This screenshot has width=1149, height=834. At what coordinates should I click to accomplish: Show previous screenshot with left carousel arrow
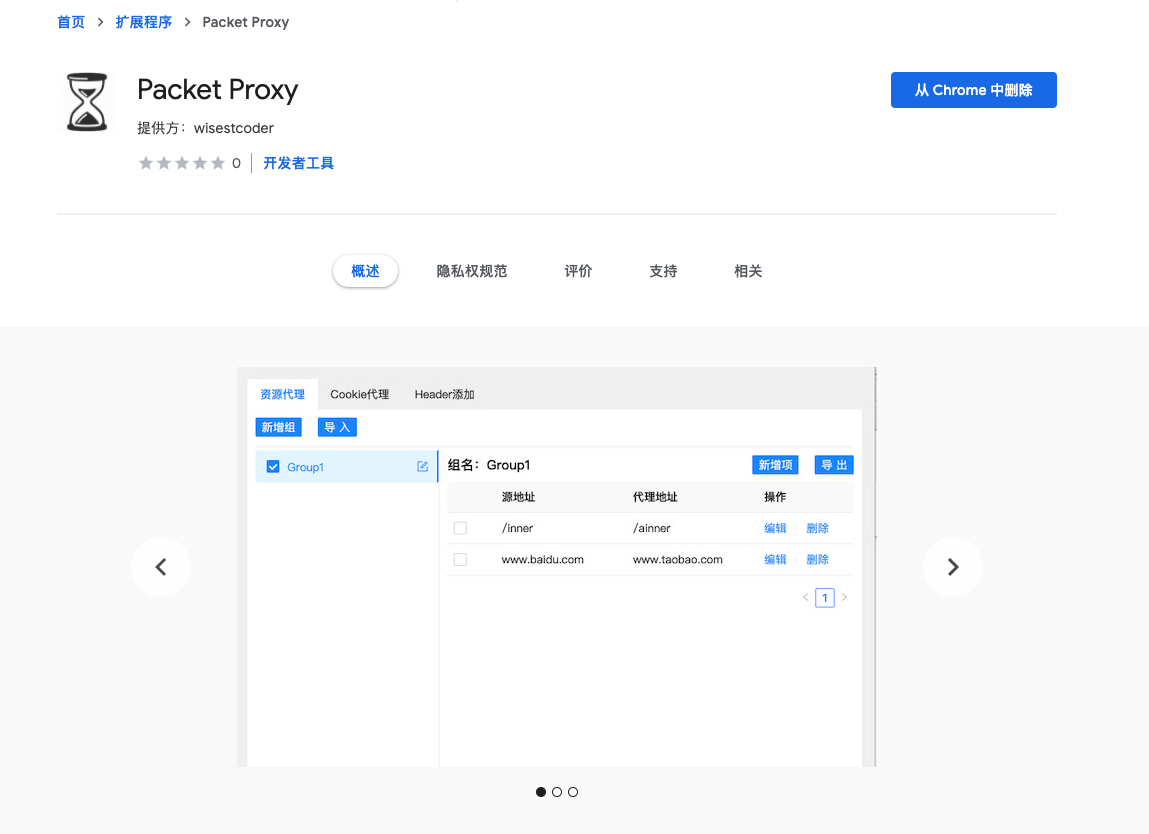[161, 567]
